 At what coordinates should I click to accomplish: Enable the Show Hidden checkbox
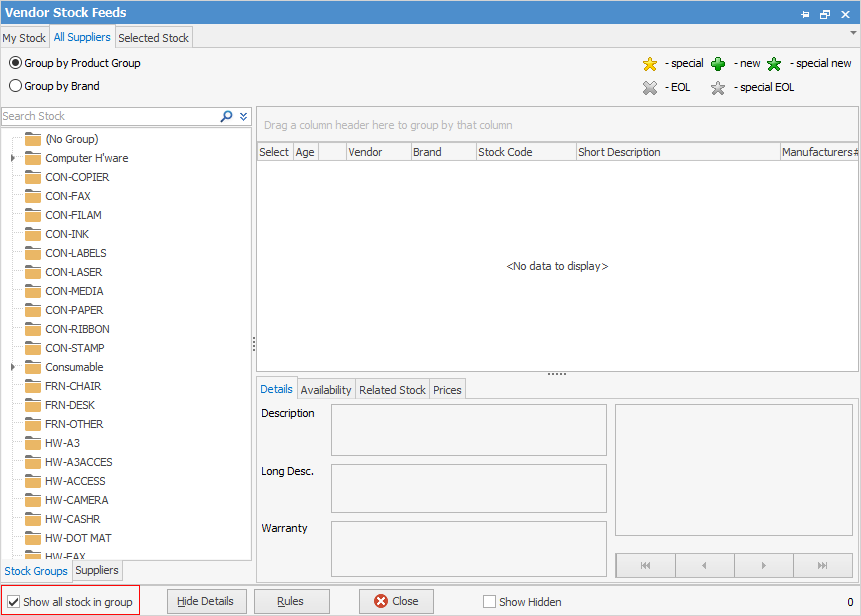[x=489, y=602]
